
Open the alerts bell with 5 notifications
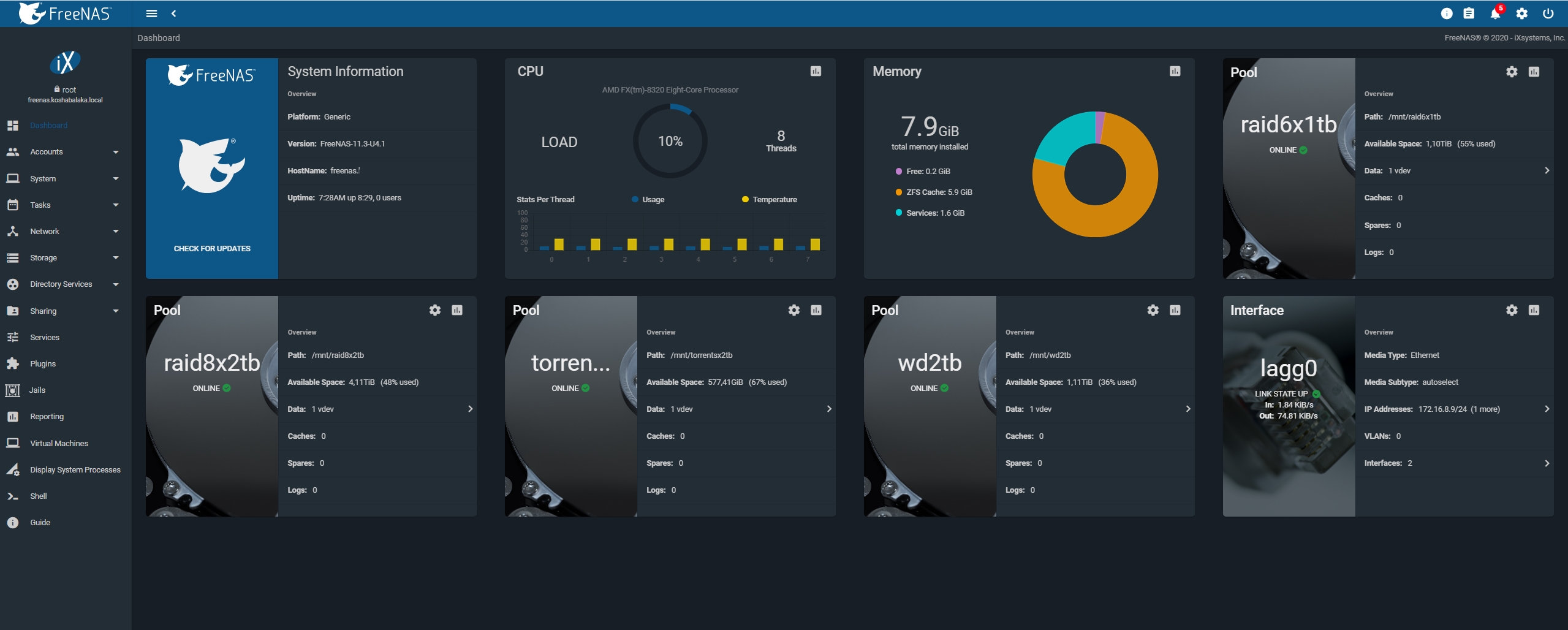point(1495,13)
